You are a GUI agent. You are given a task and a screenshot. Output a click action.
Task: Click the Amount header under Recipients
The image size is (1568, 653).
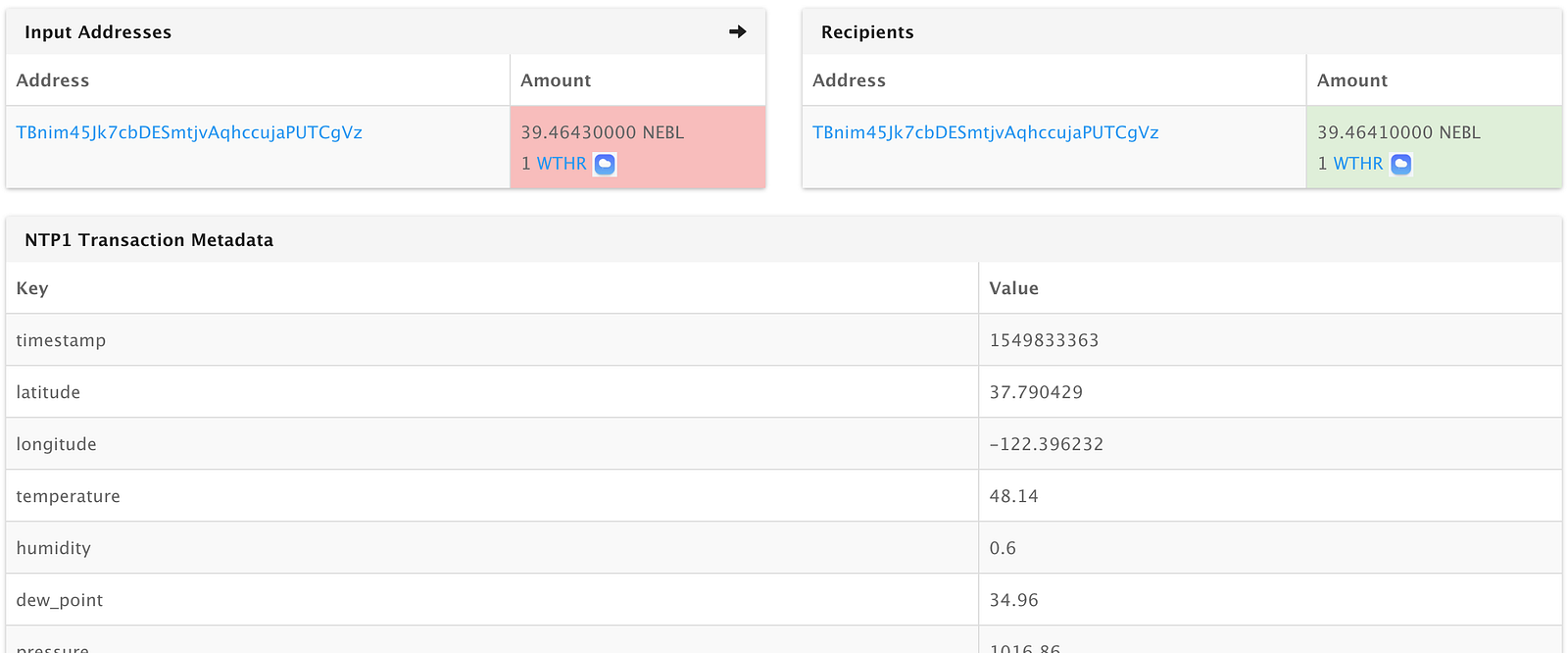tap(1352, 80)
